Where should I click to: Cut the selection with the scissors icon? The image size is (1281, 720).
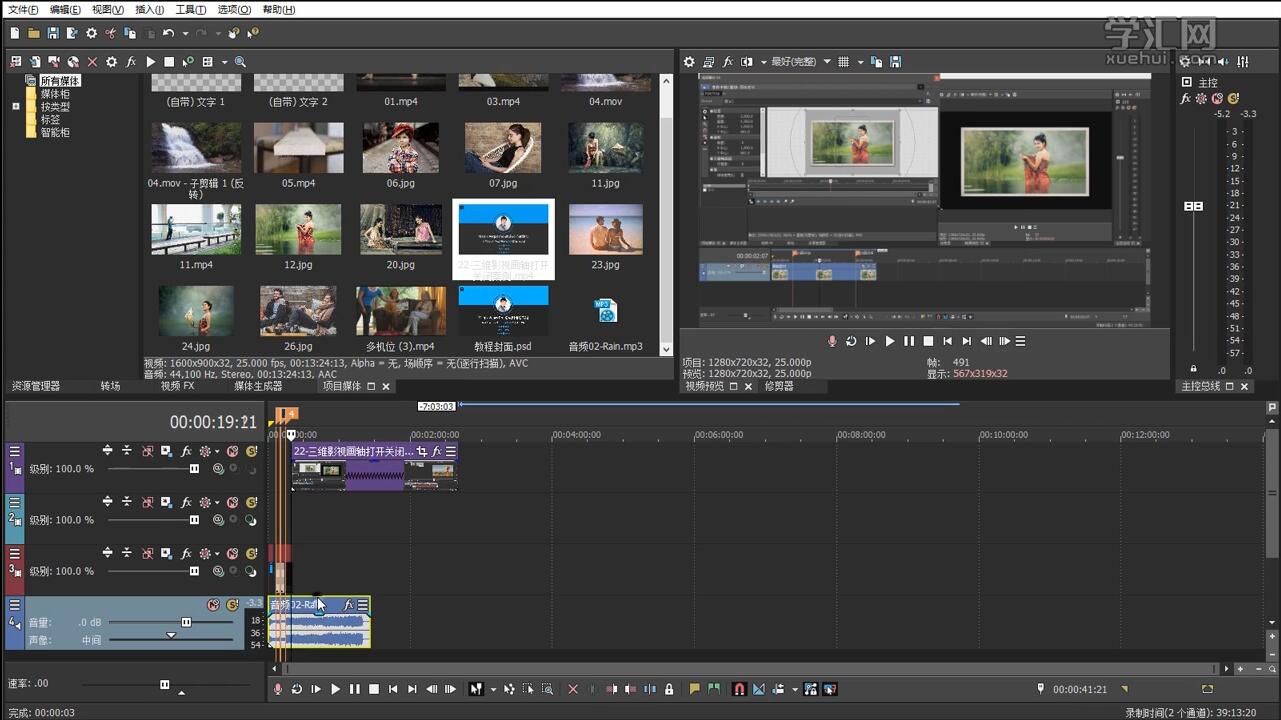click(x=110, y=33)
